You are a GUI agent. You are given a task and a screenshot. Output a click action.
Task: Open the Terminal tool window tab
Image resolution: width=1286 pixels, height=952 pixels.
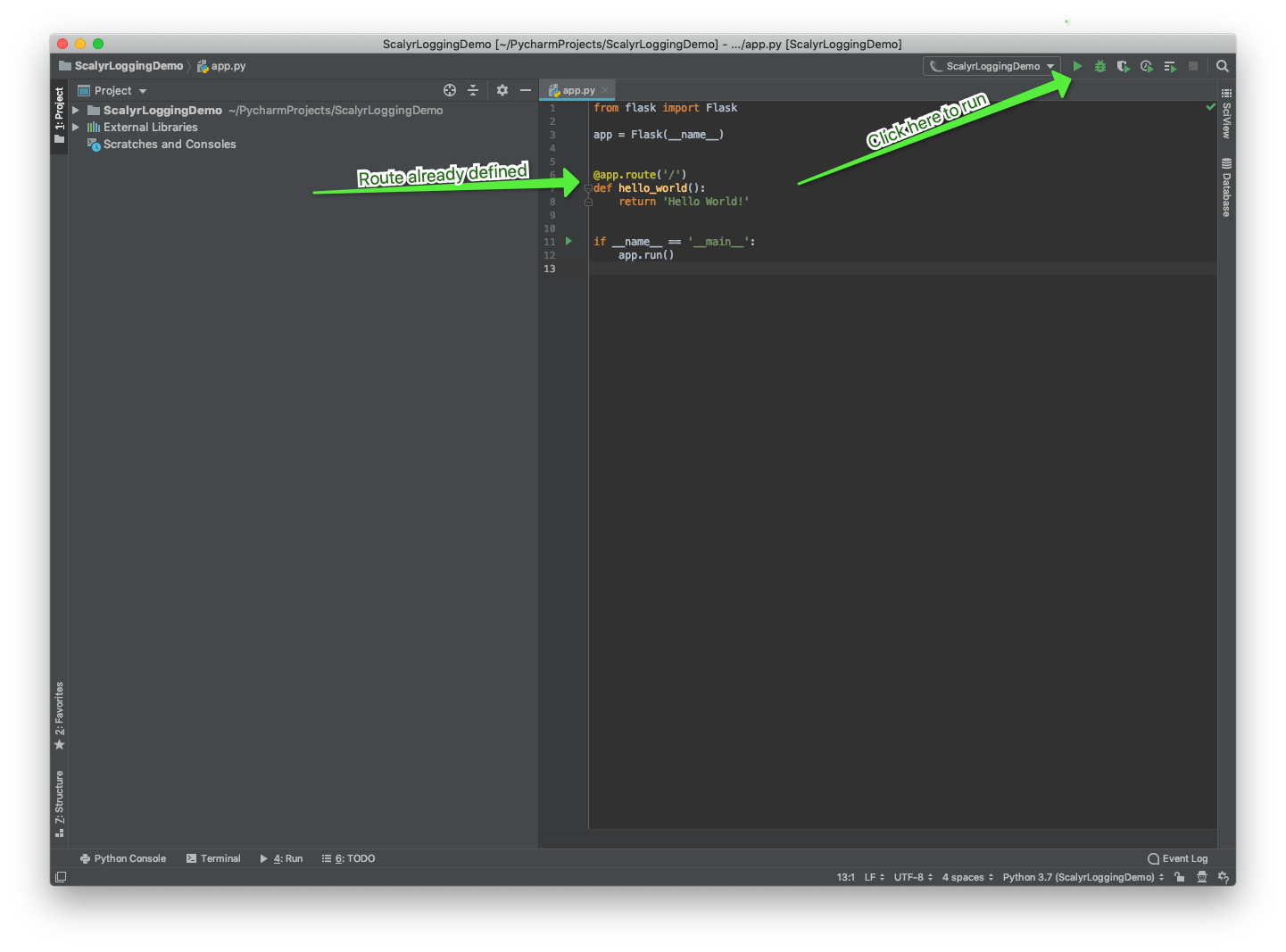pyautogui.click(x=213, y=858)
